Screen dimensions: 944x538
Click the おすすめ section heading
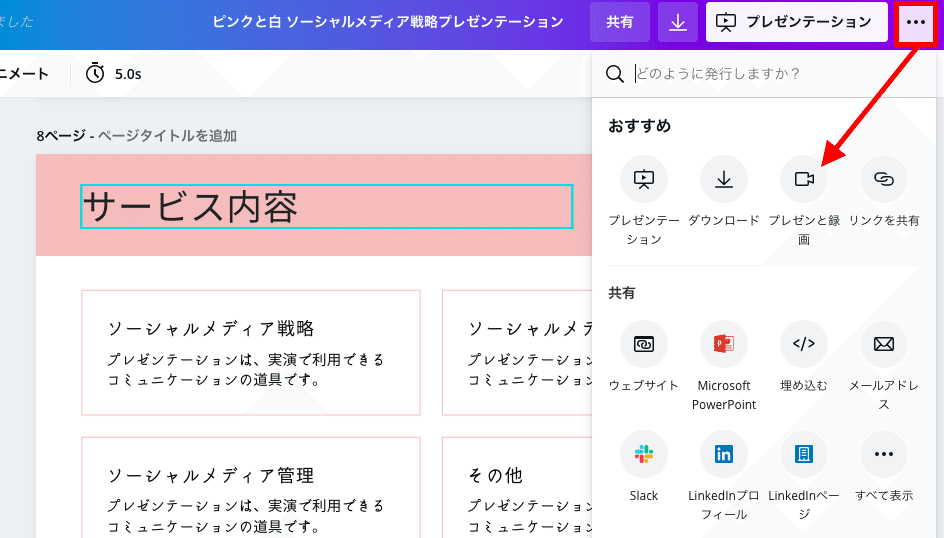639,126
